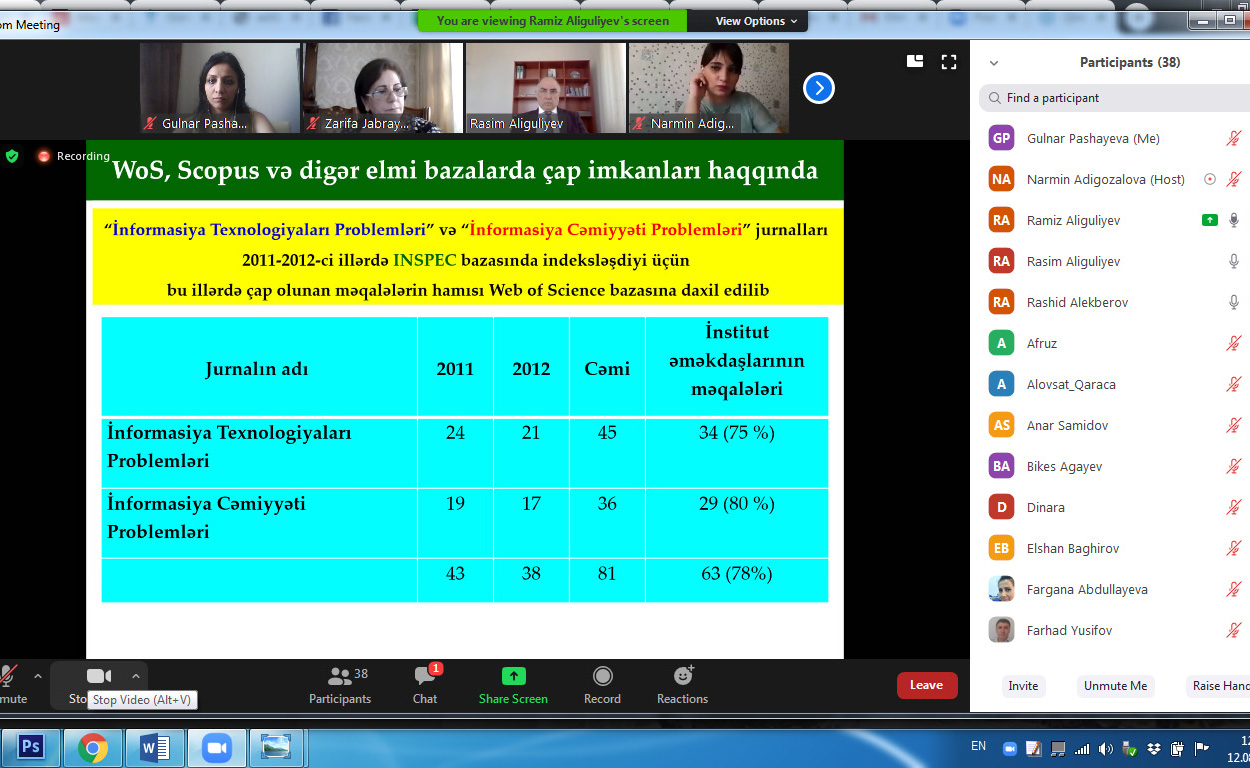The height and width of the screenshot is (768, 1250).
Task: Switch video gallery layout icon
Action: point(915,62)
